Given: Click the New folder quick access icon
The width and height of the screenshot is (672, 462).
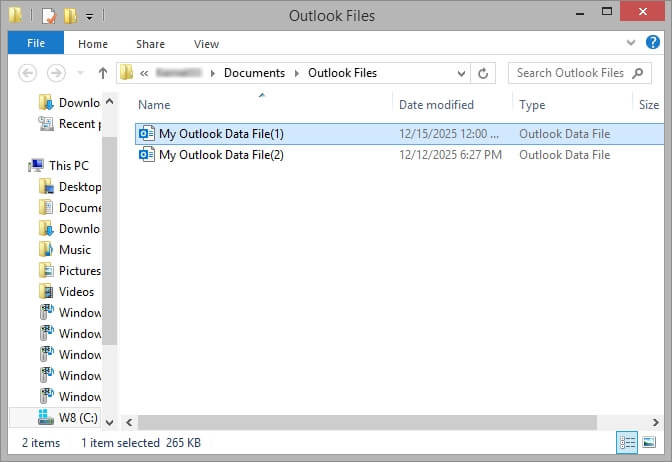Looking at the screenshot, I should point(70,16).
